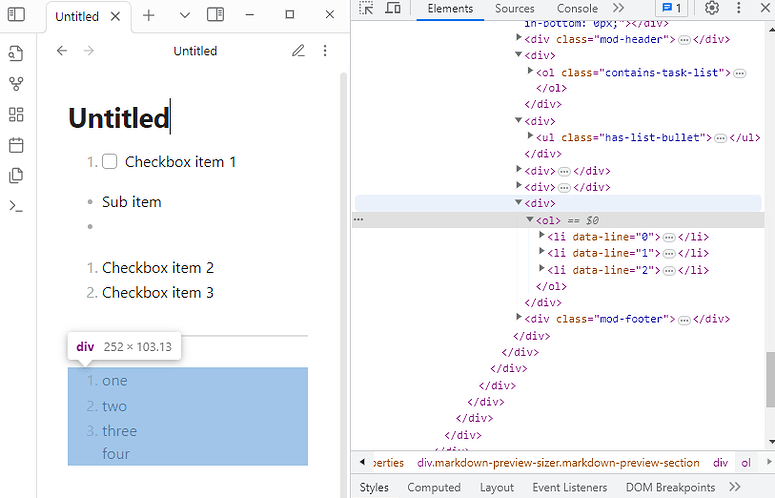Show more DevTools tabs chevron
This screenshot has height=498, width=775.
click(618, 8)
